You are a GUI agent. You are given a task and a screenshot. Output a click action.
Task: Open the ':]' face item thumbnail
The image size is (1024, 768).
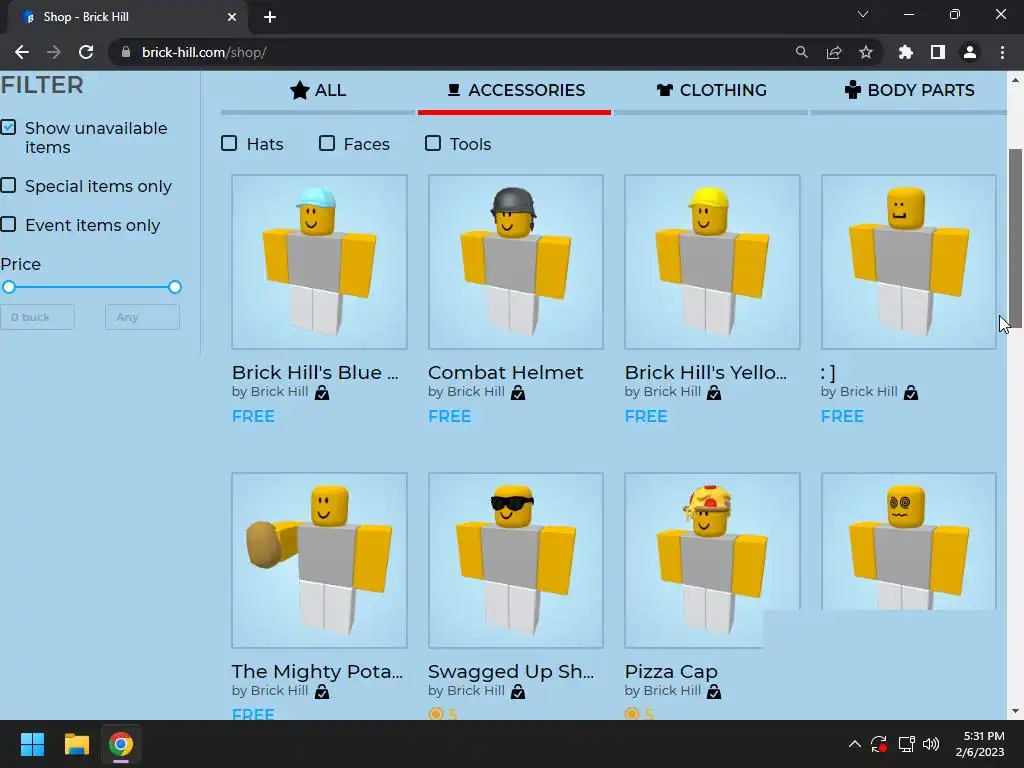pos(908,262)
